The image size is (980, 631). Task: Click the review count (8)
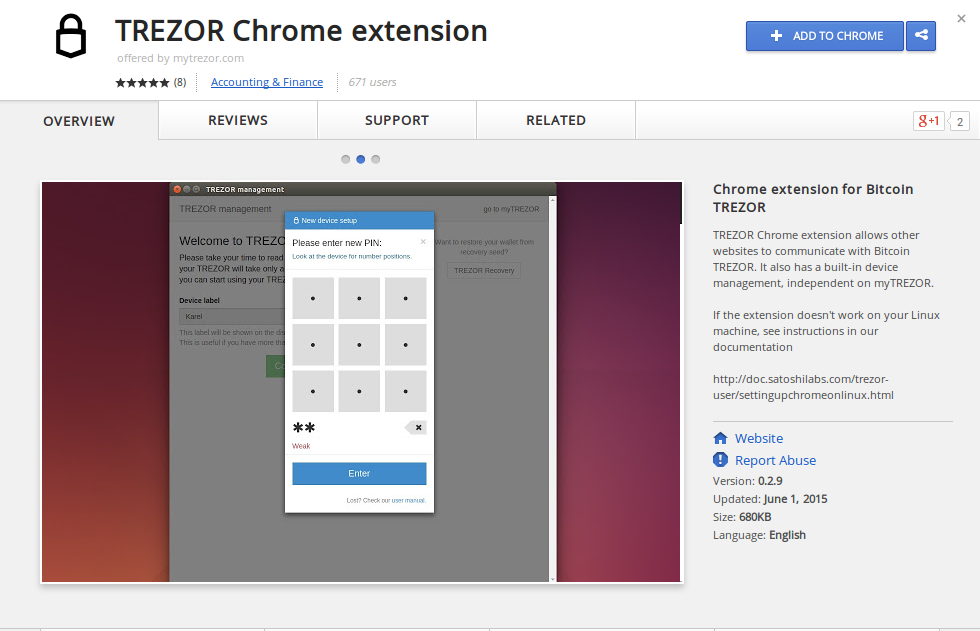[x=180, y=82]
